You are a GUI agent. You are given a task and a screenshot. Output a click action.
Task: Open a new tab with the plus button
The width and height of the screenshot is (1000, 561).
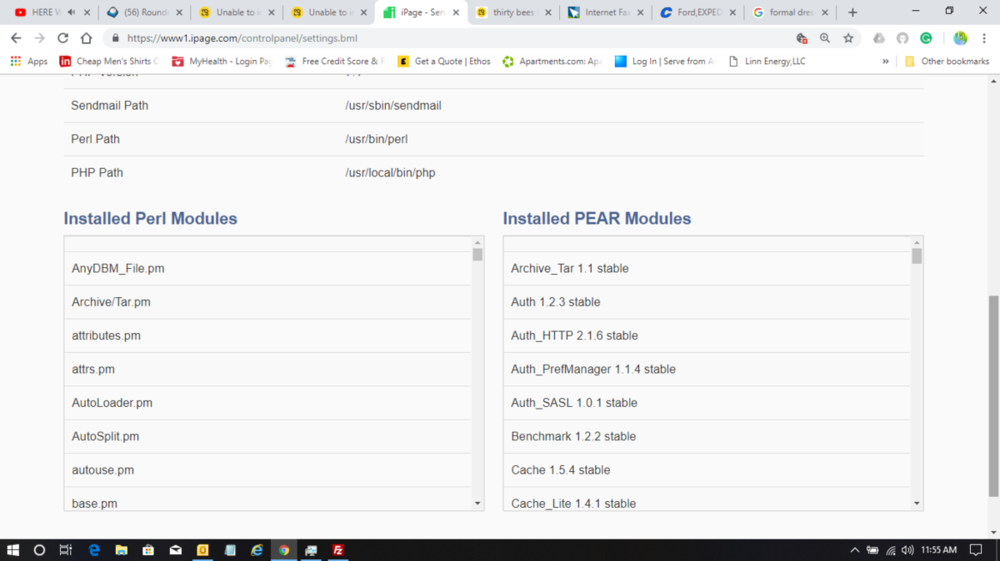point(852,12)
